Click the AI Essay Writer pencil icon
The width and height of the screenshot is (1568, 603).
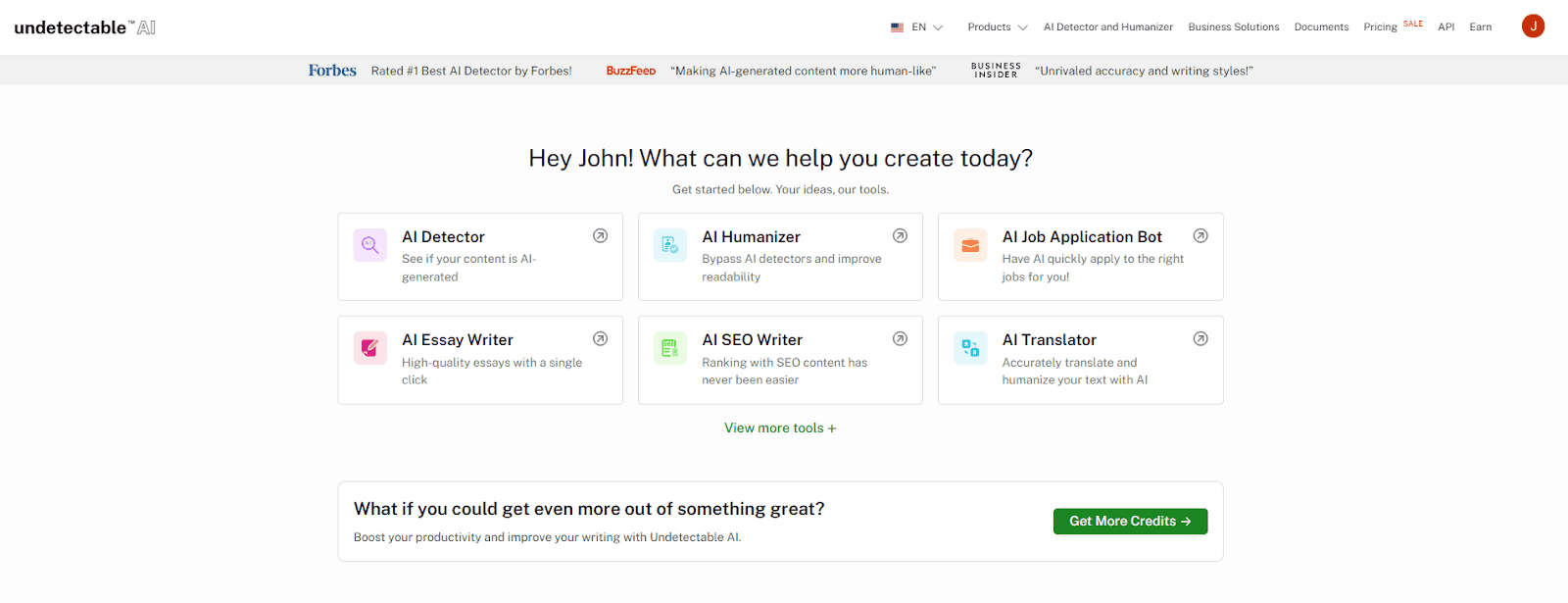[x=369, y=348]
